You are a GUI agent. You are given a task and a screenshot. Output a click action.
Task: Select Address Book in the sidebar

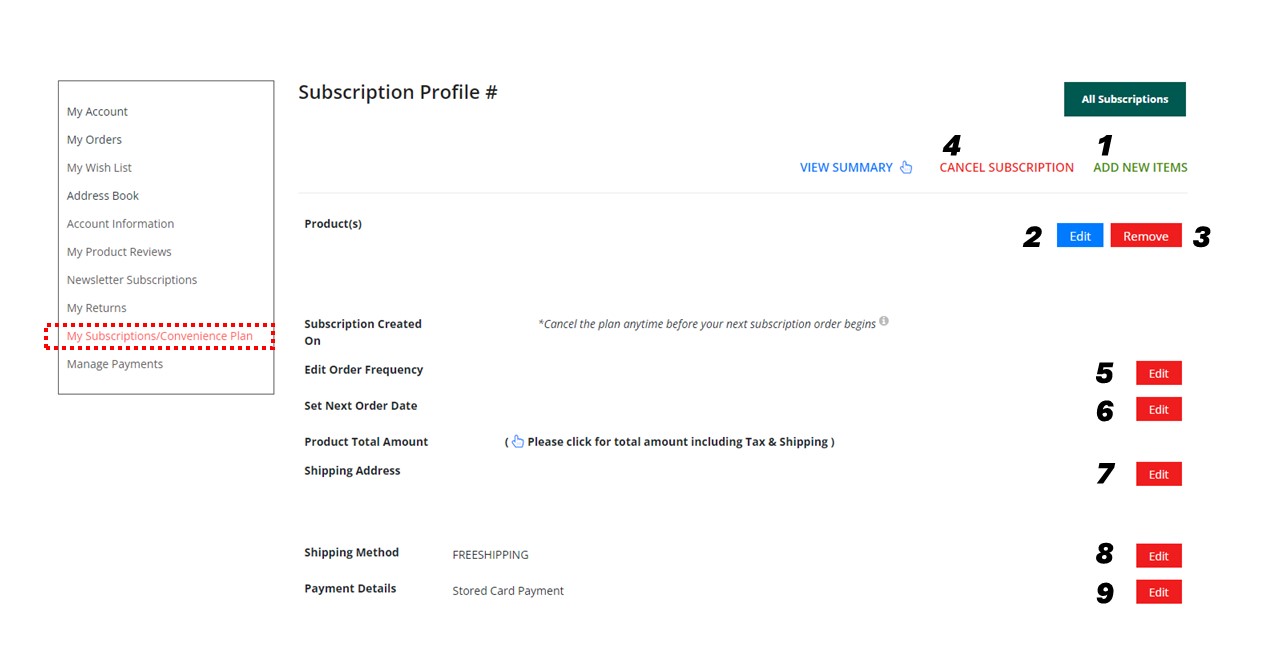[x=103, y=196]
